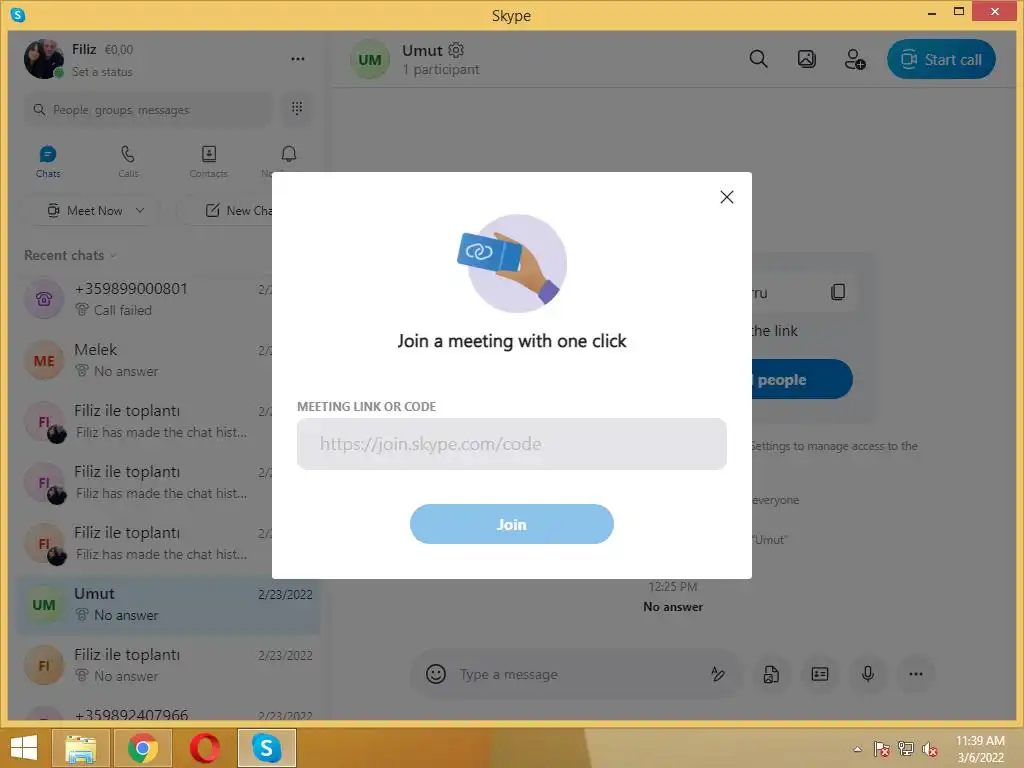Open the dial pad icon
The image size is (1024, 768).
pyautogui.click(x=297, y=108)
